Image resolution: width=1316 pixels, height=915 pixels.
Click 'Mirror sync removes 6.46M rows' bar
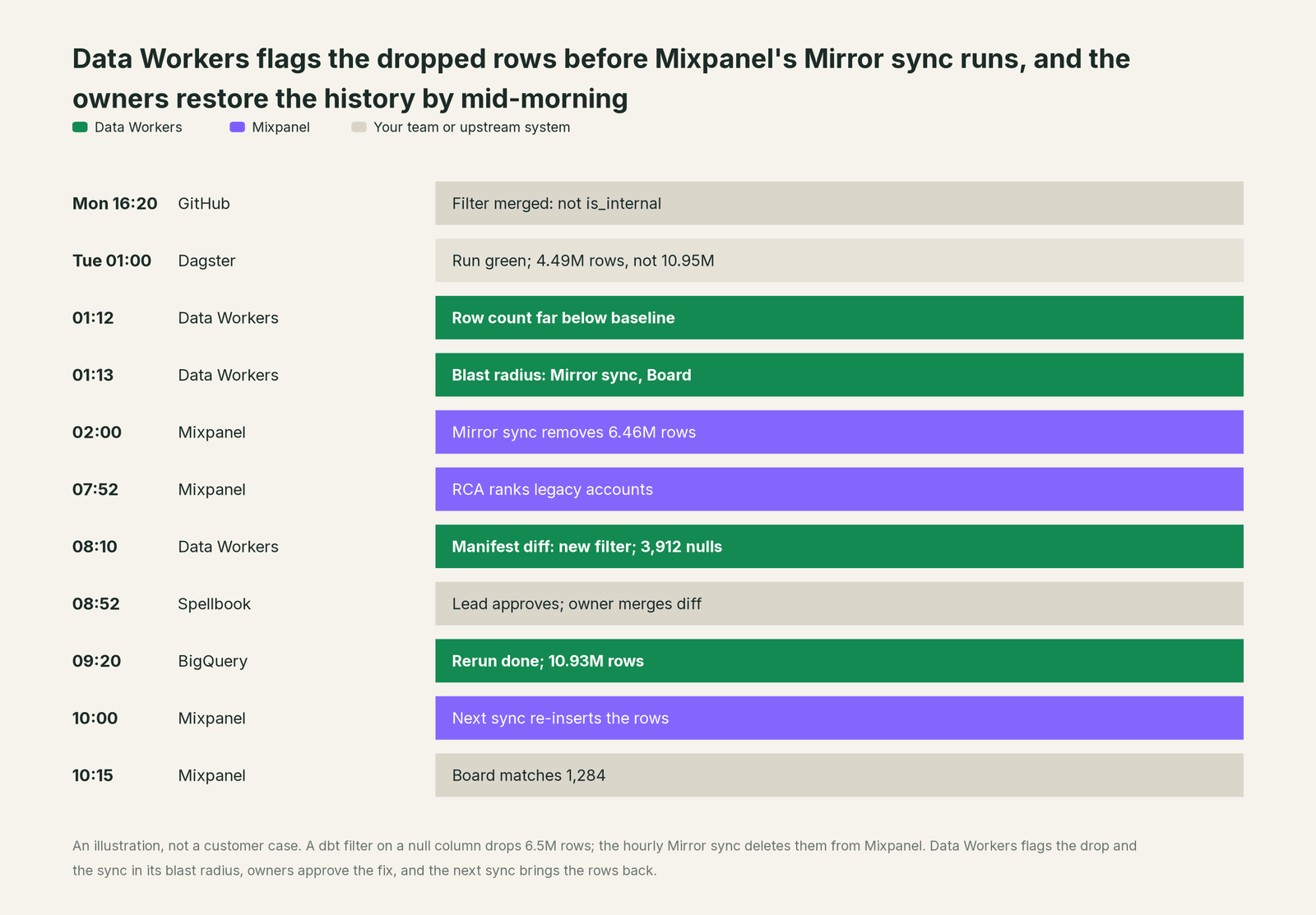click(839, 432)
